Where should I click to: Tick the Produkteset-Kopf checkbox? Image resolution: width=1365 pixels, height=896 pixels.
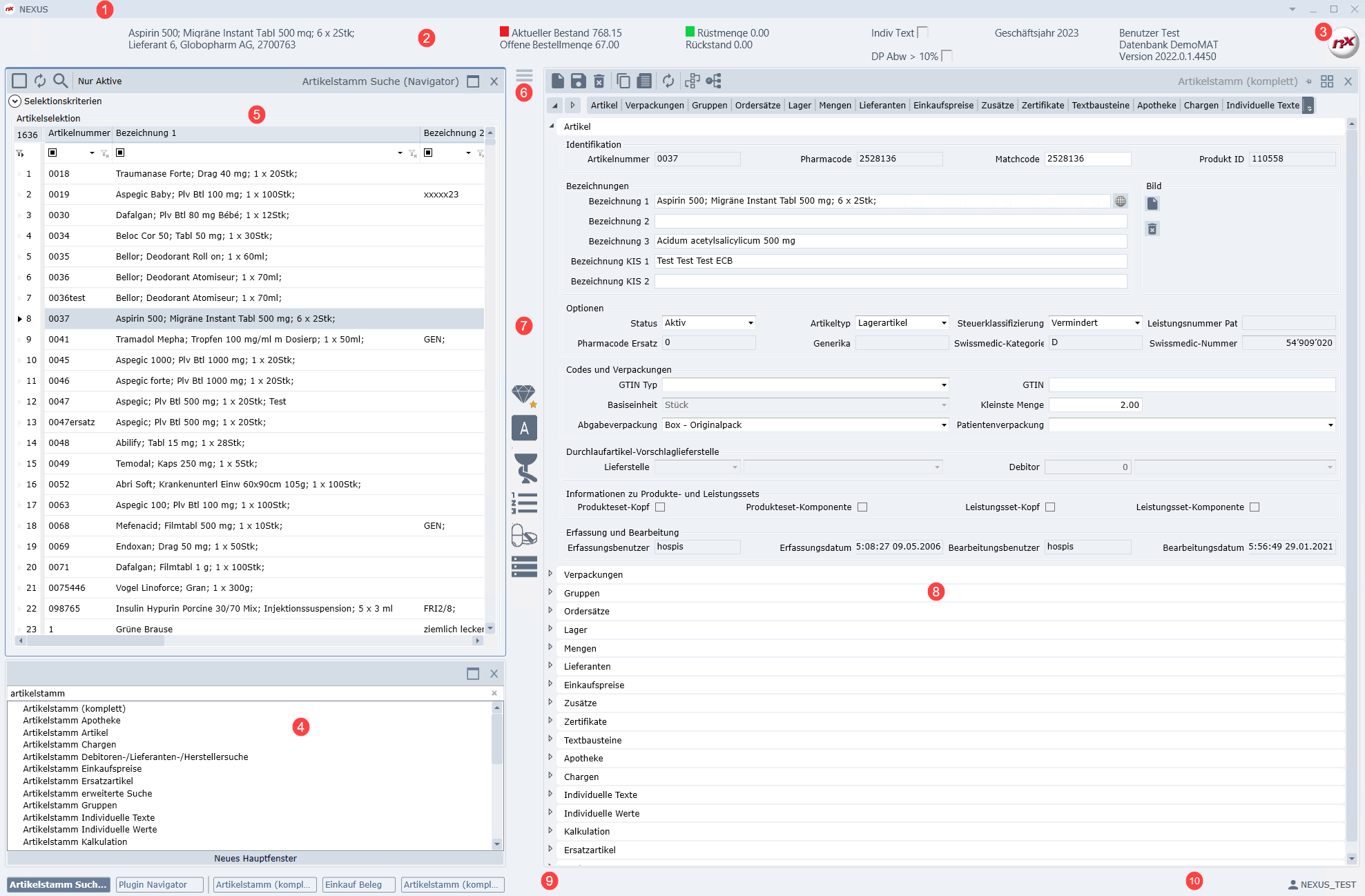[660, 507]
